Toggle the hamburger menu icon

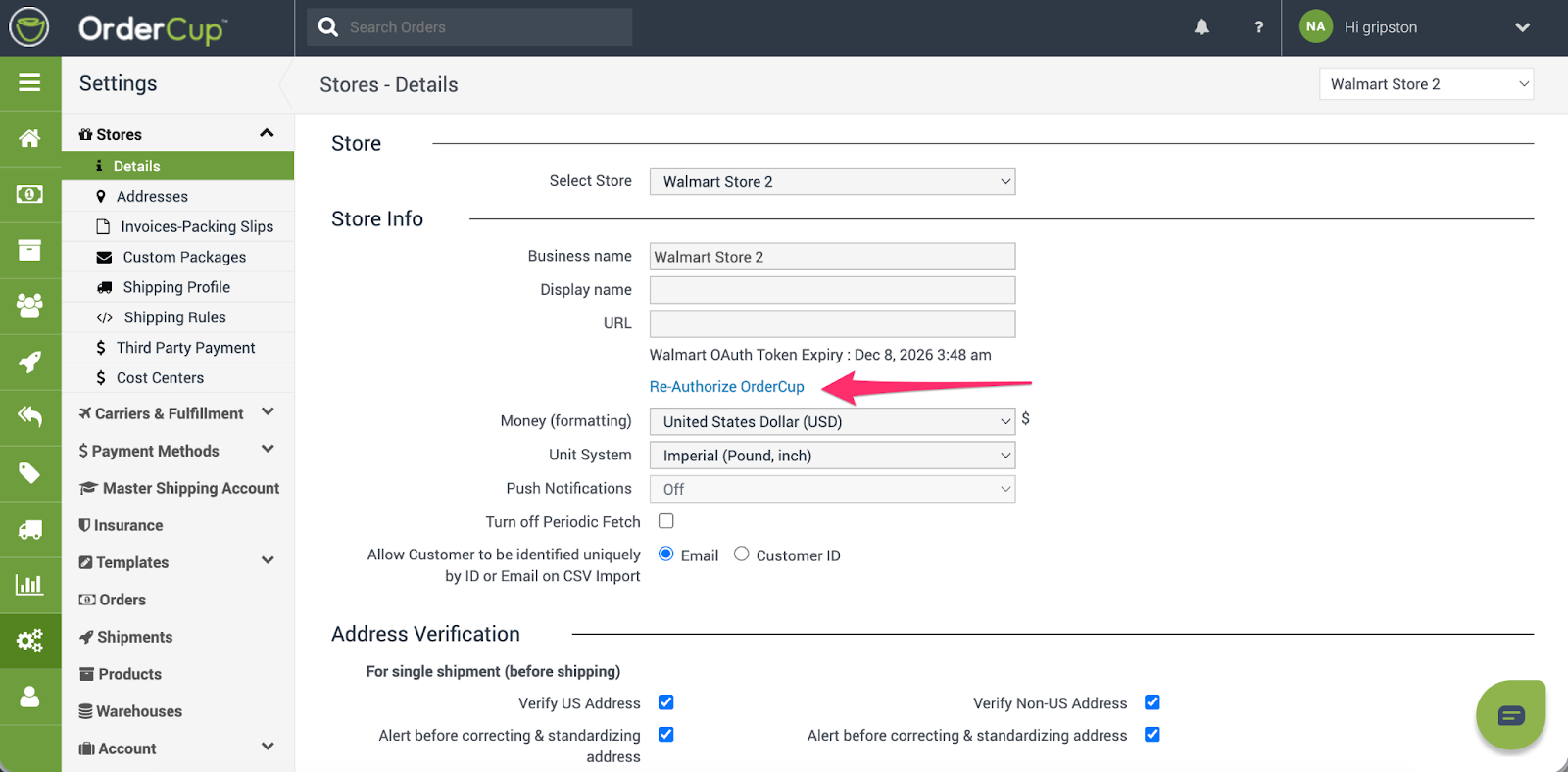(x=29, y=83)
